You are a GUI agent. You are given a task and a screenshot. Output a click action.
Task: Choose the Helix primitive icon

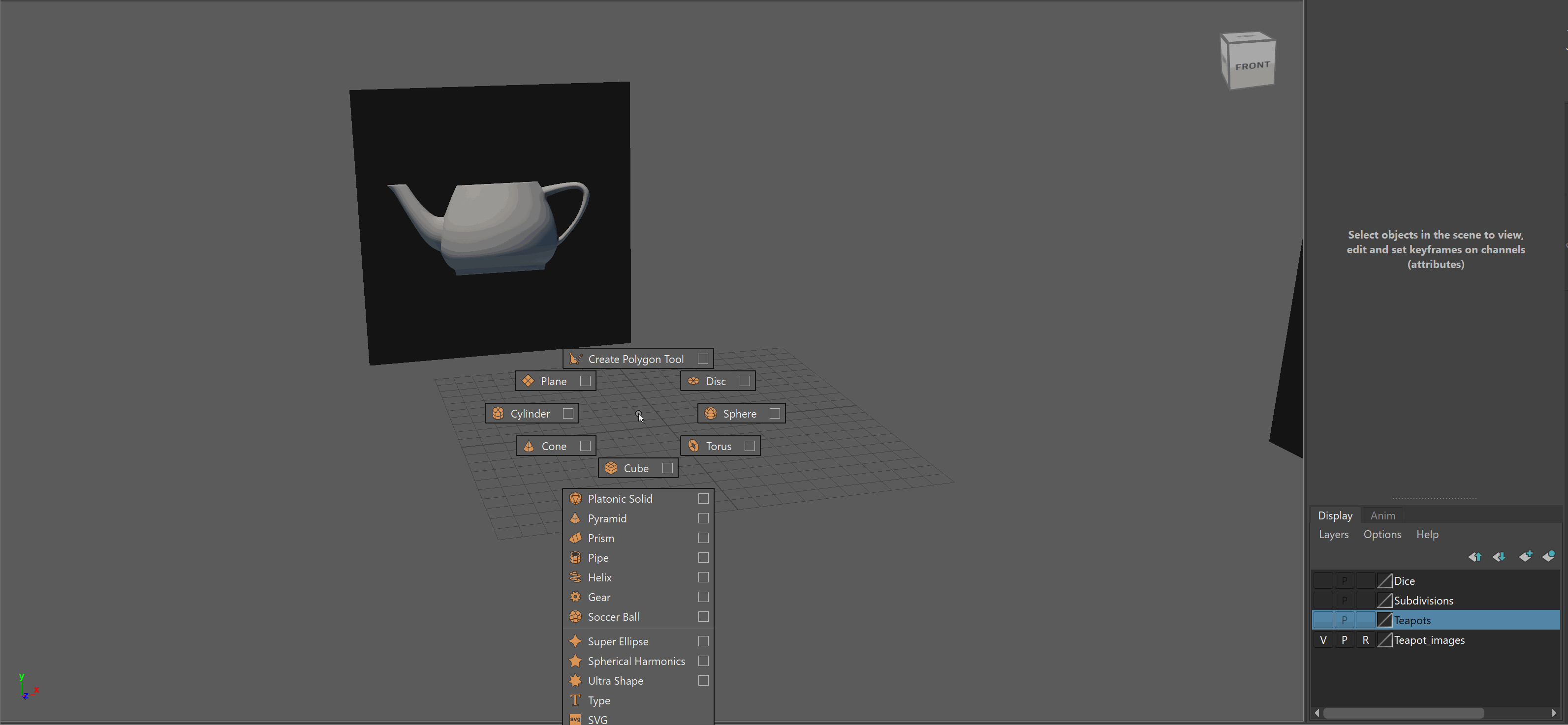pyautogui.click(x=575, y=577)
